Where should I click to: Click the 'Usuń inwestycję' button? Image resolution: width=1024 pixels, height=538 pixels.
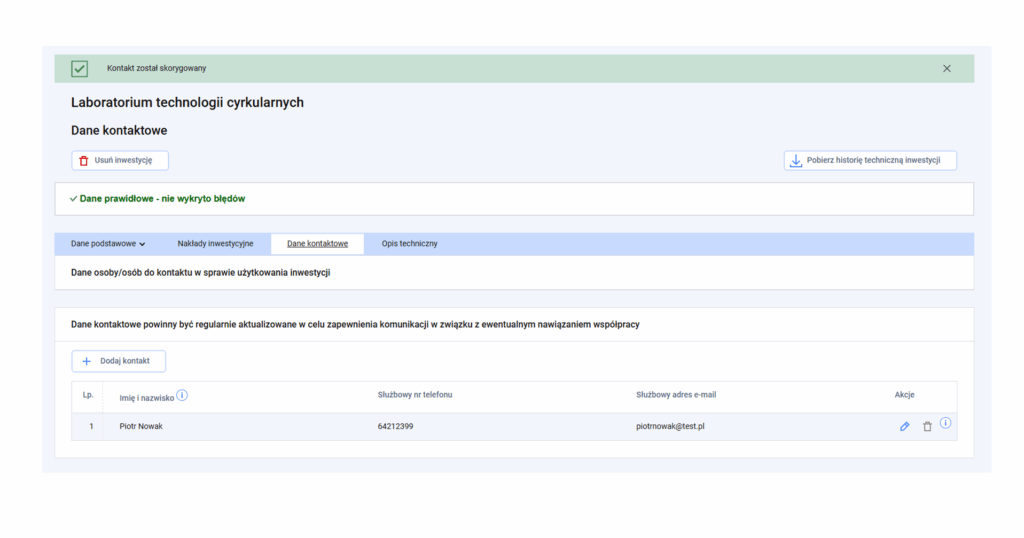120,161
